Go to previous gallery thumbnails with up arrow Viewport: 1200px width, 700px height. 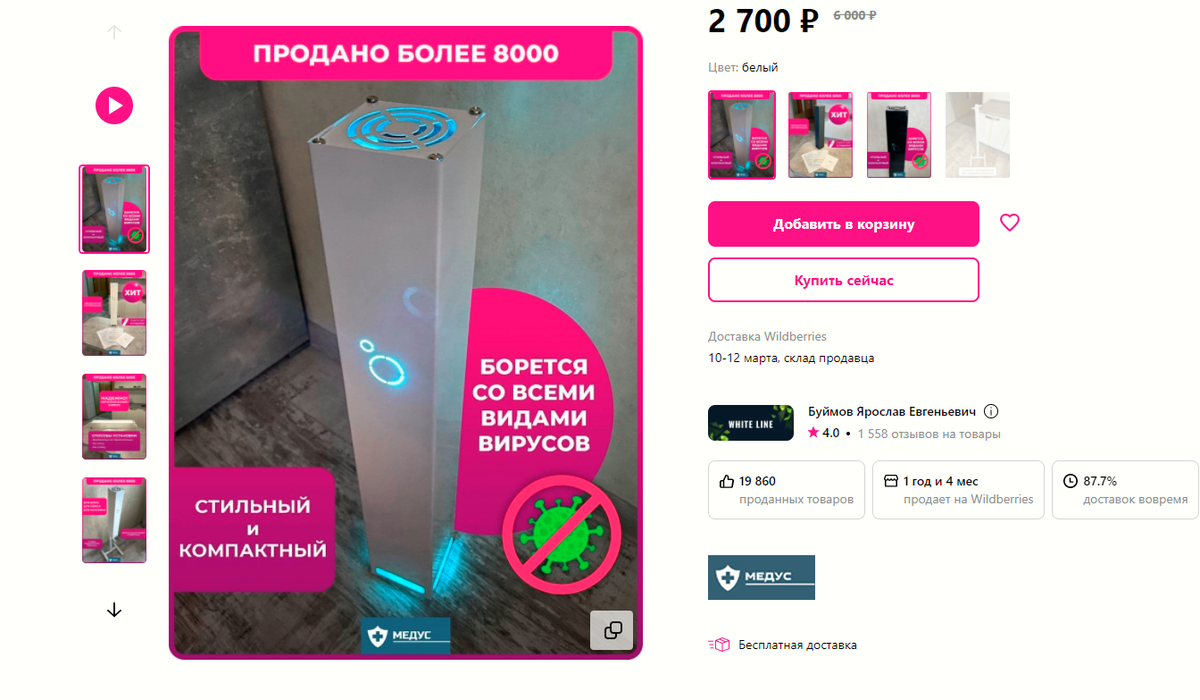point(114,31)
